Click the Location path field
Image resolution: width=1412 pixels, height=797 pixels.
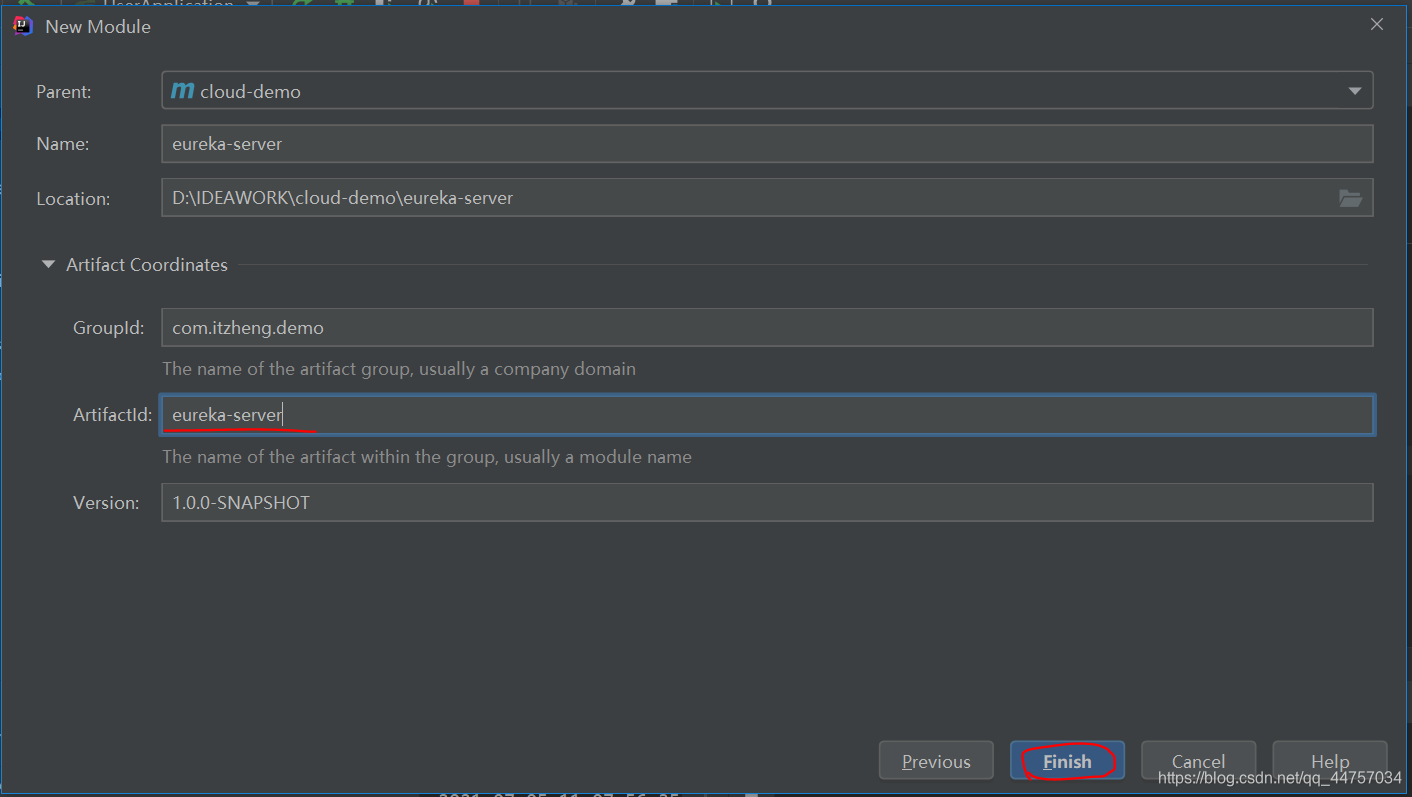tap(767, 198)
